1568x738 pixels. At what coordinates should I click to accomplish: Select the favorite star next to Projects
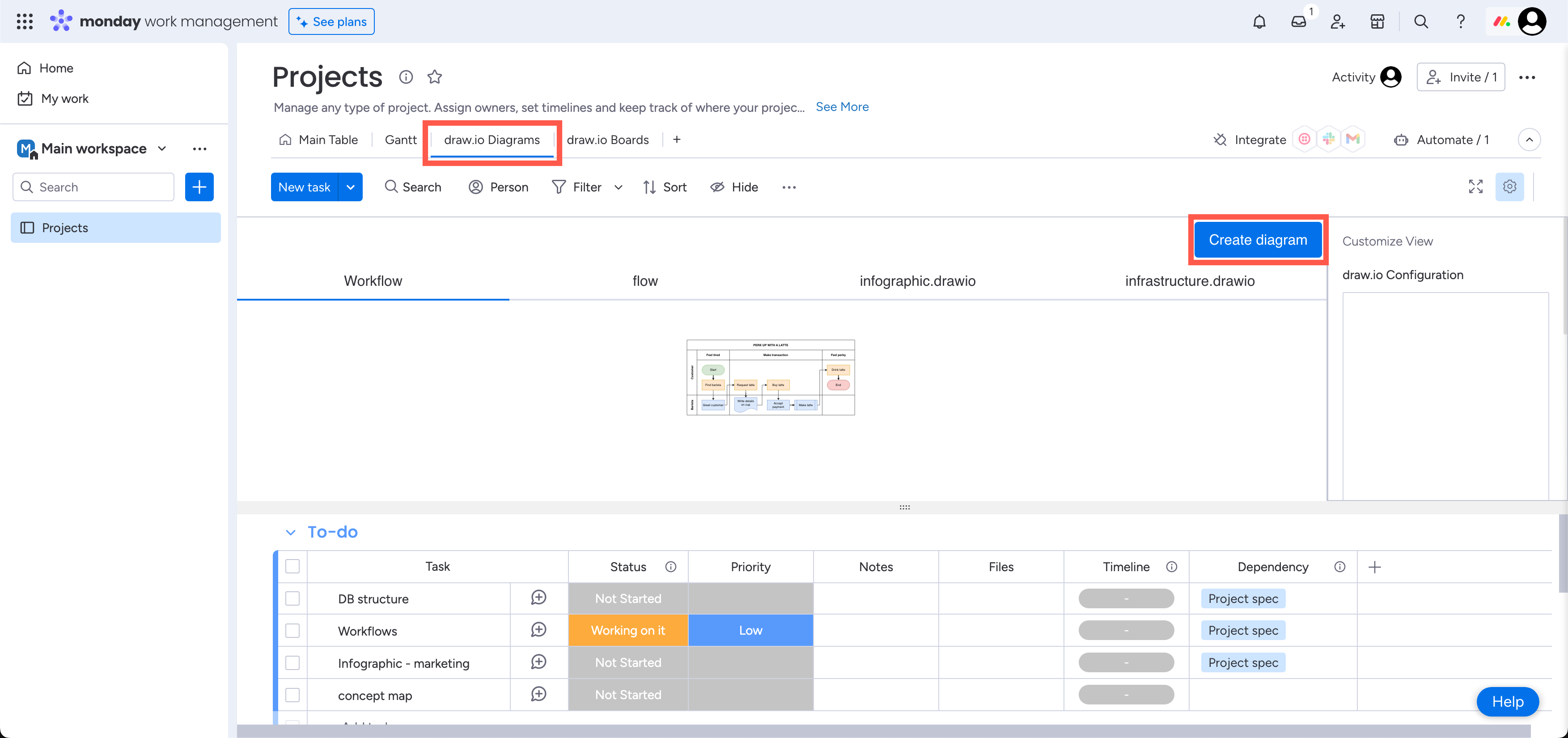435,77
